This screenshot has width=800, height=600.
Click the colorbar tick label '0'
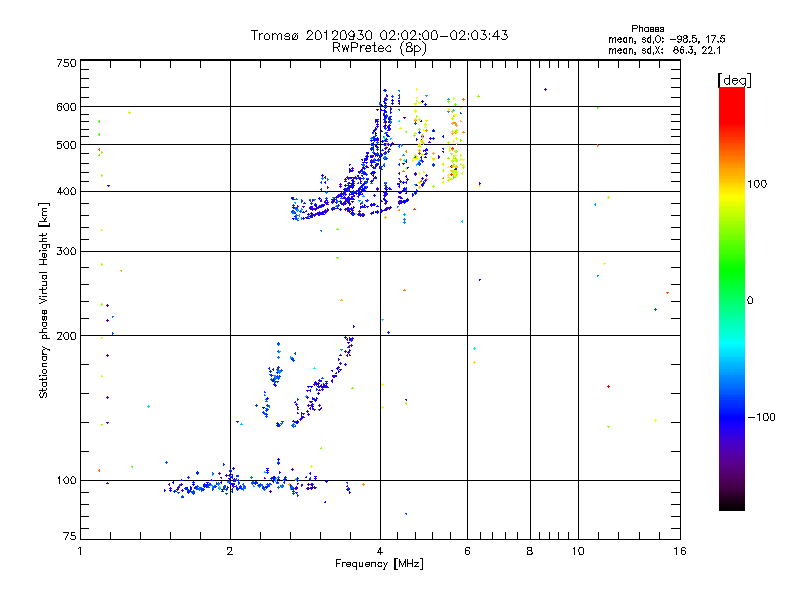750,300
